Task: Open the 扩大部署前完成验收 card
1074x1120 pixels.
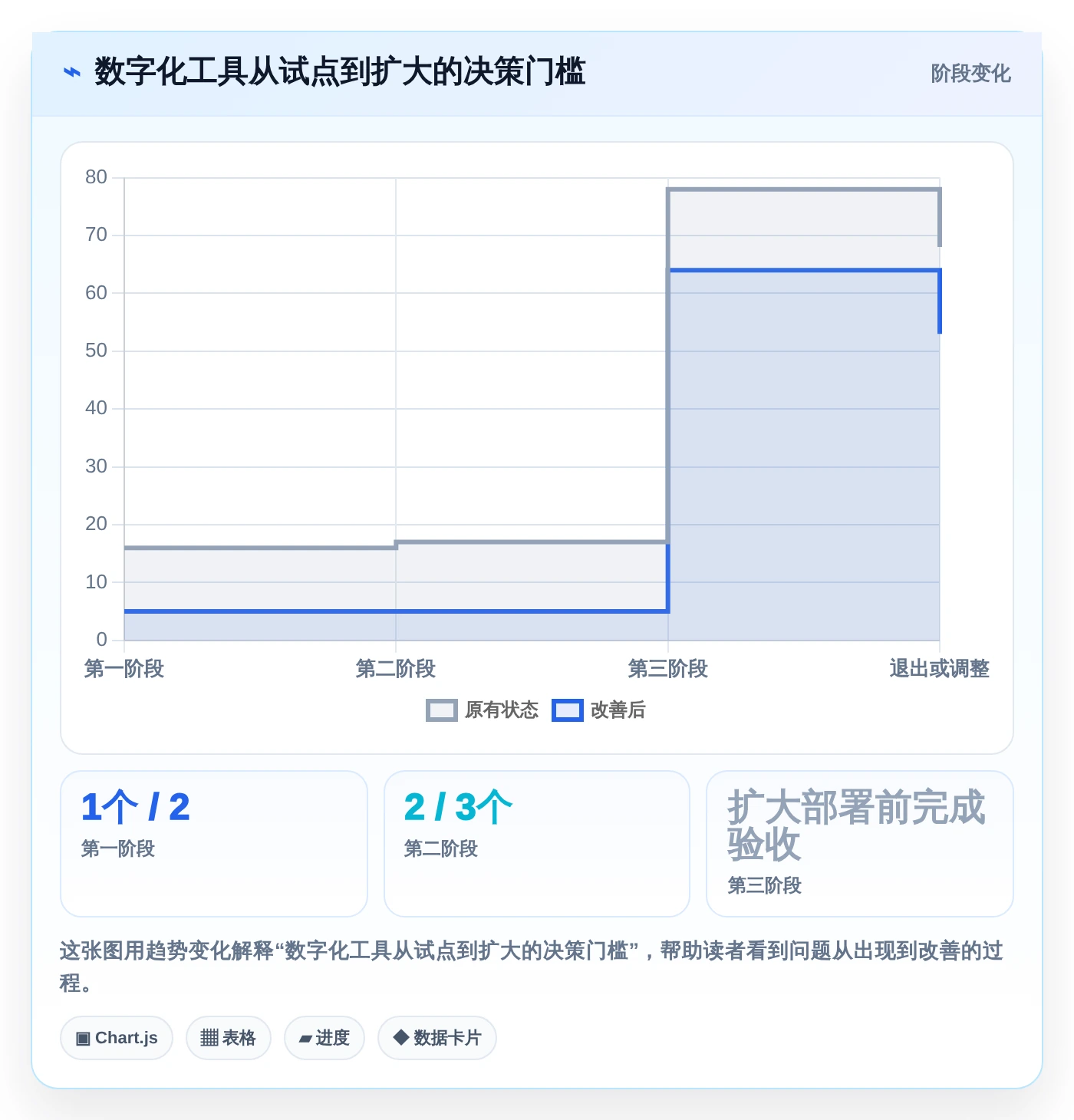Action: (860, 844)
